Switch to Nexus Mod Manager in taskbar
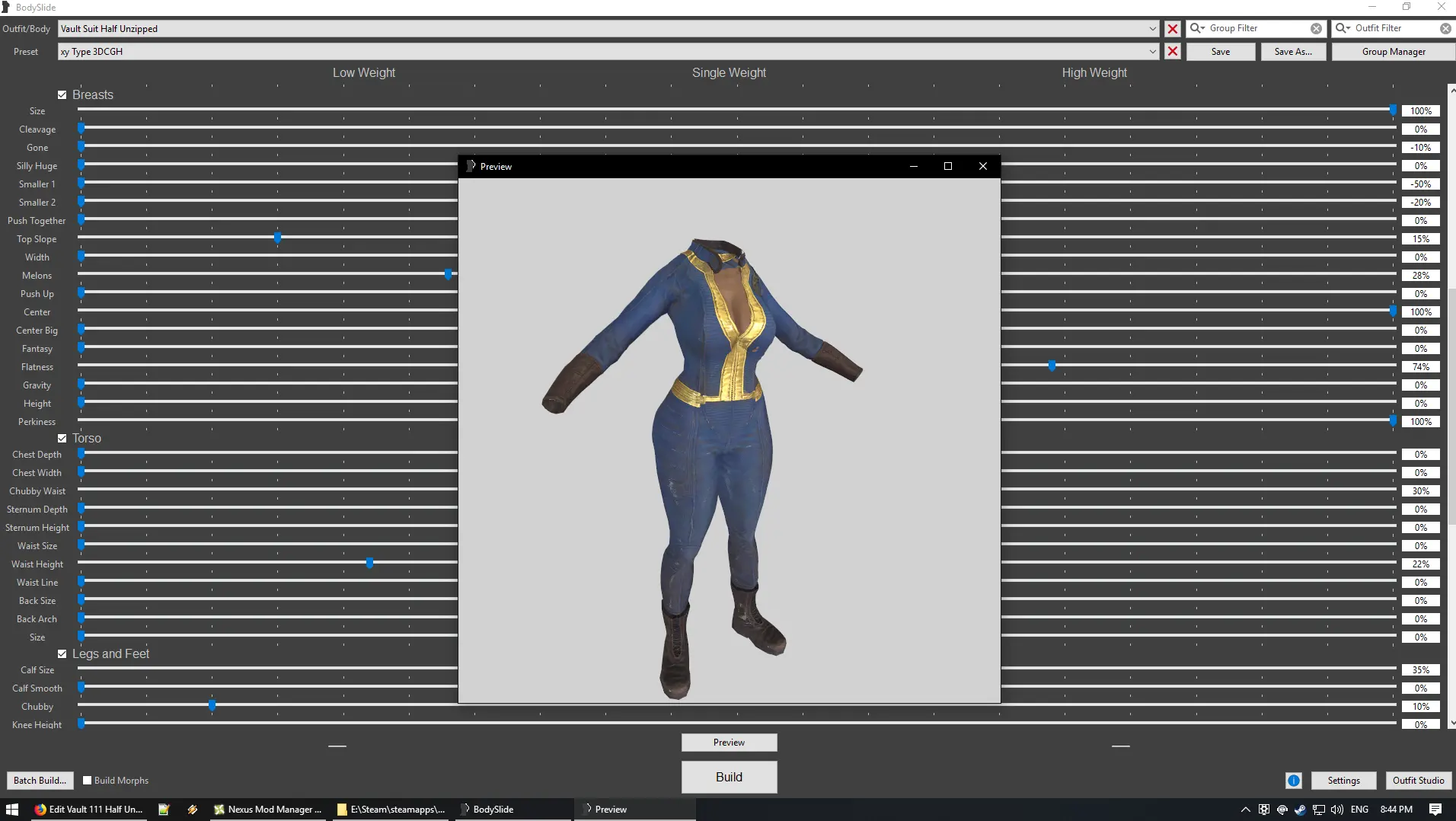 (x=268, y=810)
